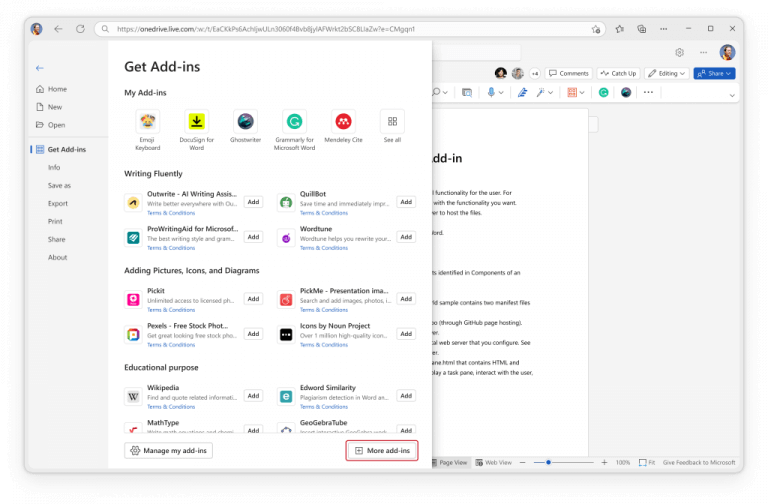Open the settings gear icon
This screenshot has height=504, width=768.
tap(679, 52)
